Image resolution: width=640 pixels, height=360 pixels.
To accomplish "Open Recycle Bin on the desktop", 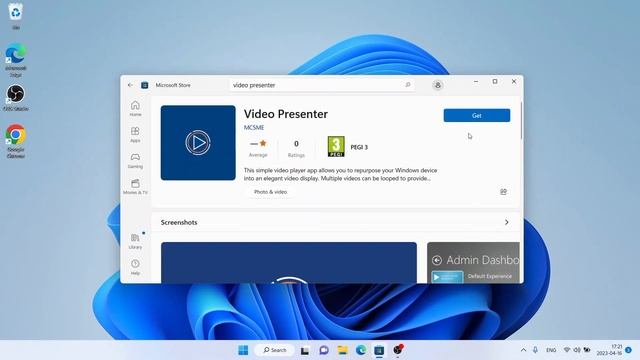I will 16,16.
